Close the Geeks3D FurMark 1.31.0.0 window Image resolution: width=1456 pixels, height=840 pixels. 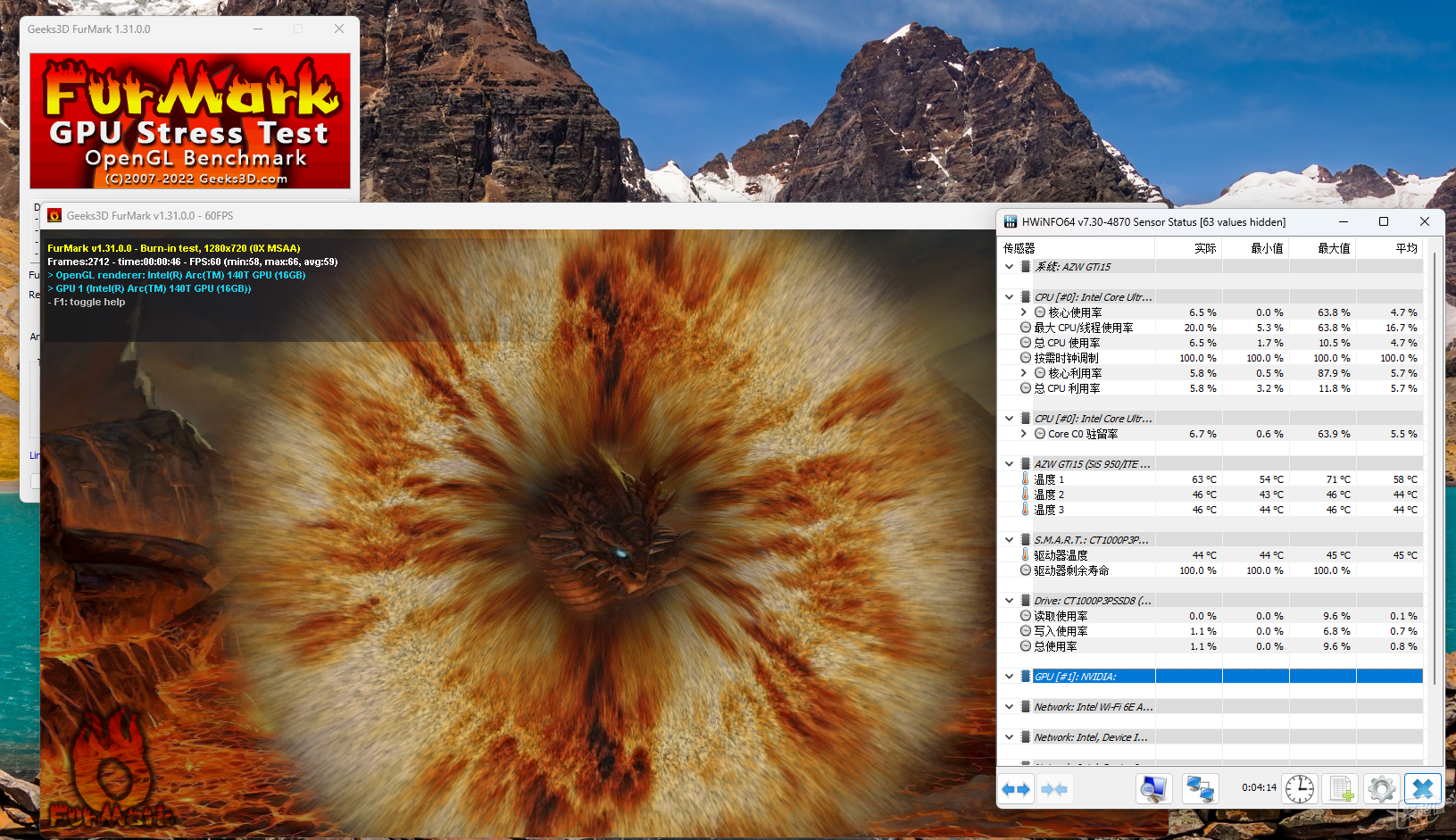(339, 29)
